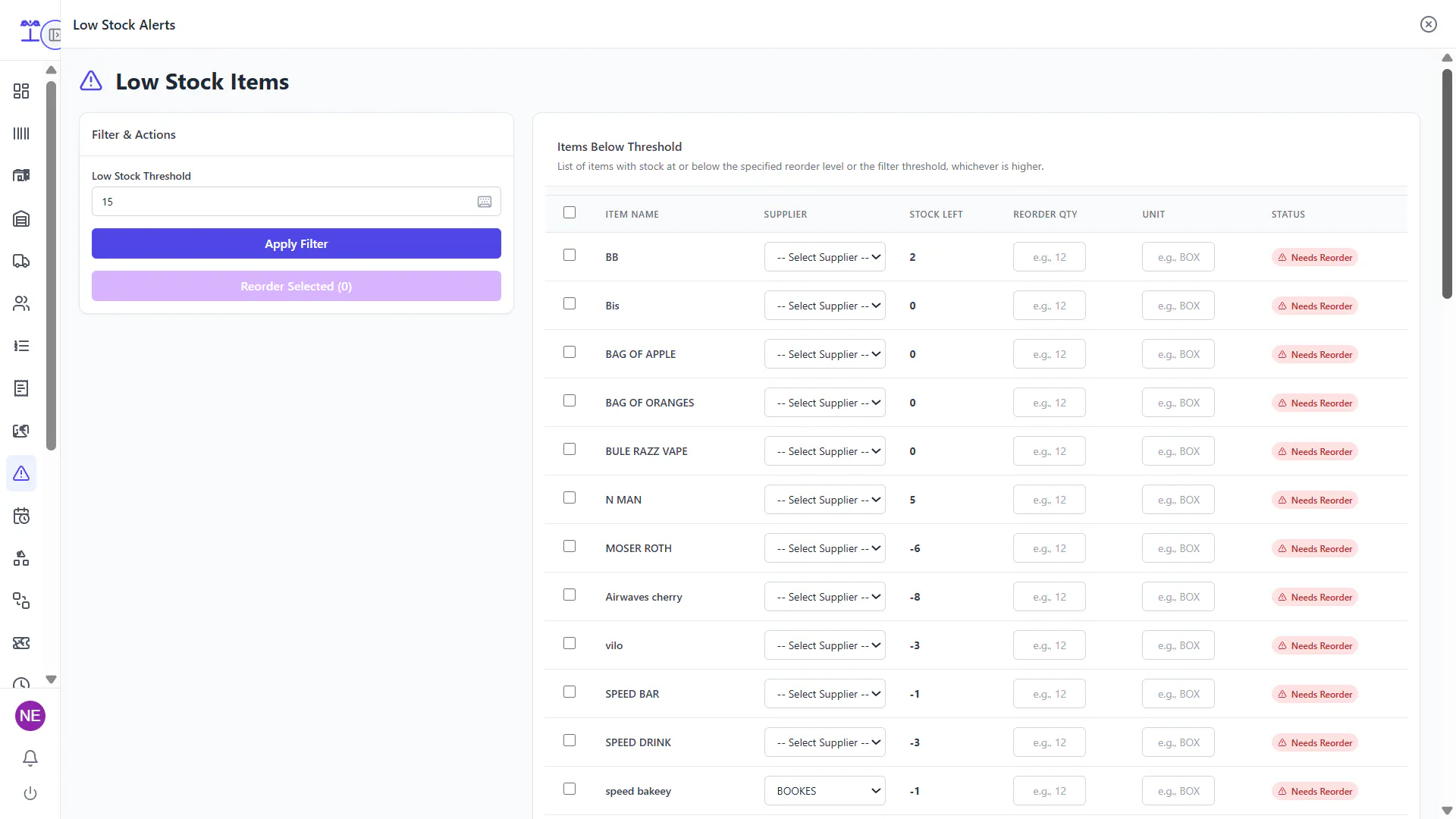Screen dimensions: 1456x819
Task: Check the BB item checkbox
Action: (x=570, y=255)
